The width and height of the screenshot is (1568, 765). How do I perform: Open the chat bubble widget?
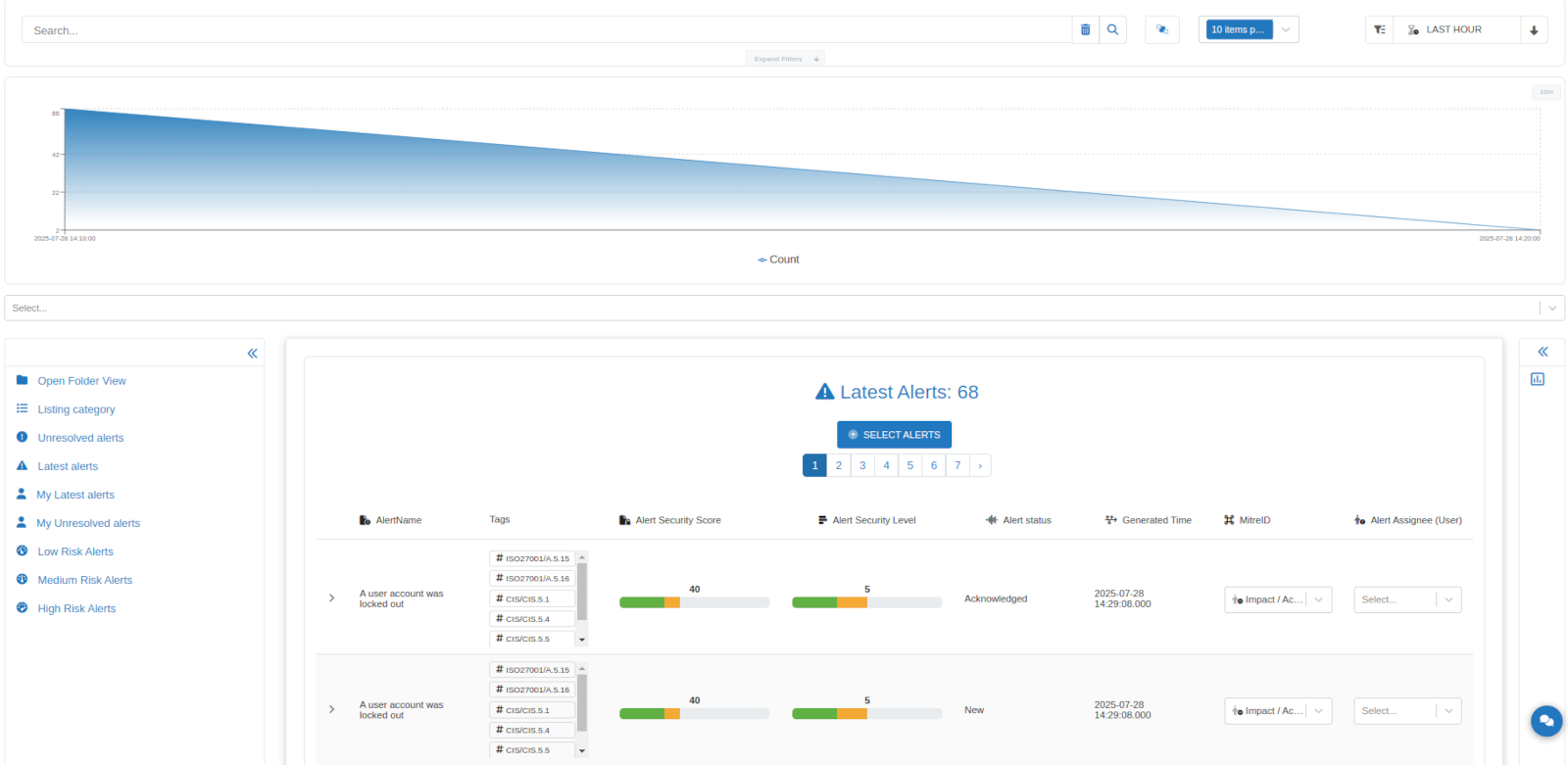pyautogui.click(x=1546, y=721)
